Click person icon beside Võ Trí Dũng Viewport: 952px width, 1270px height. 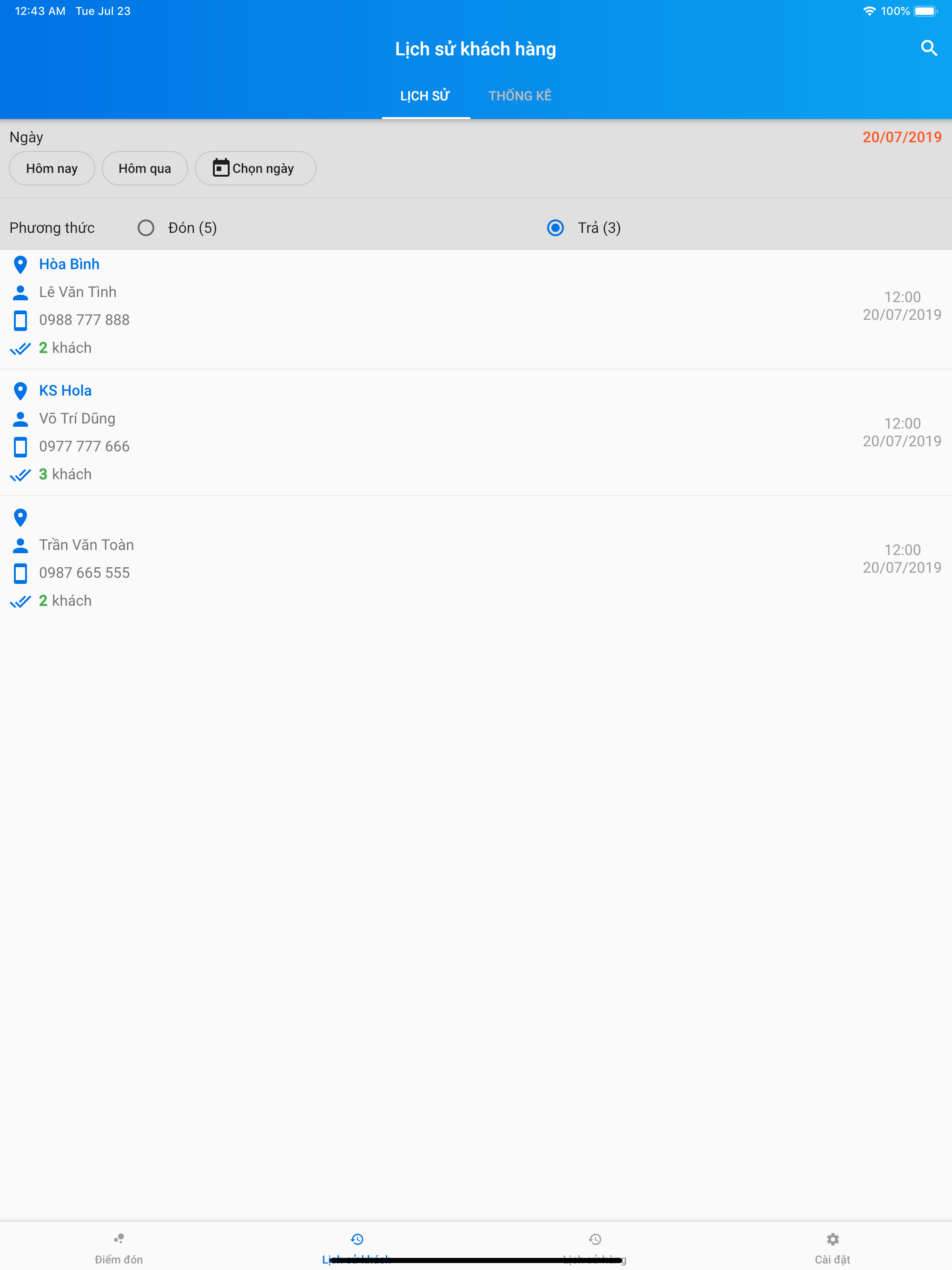pos(20,419)
